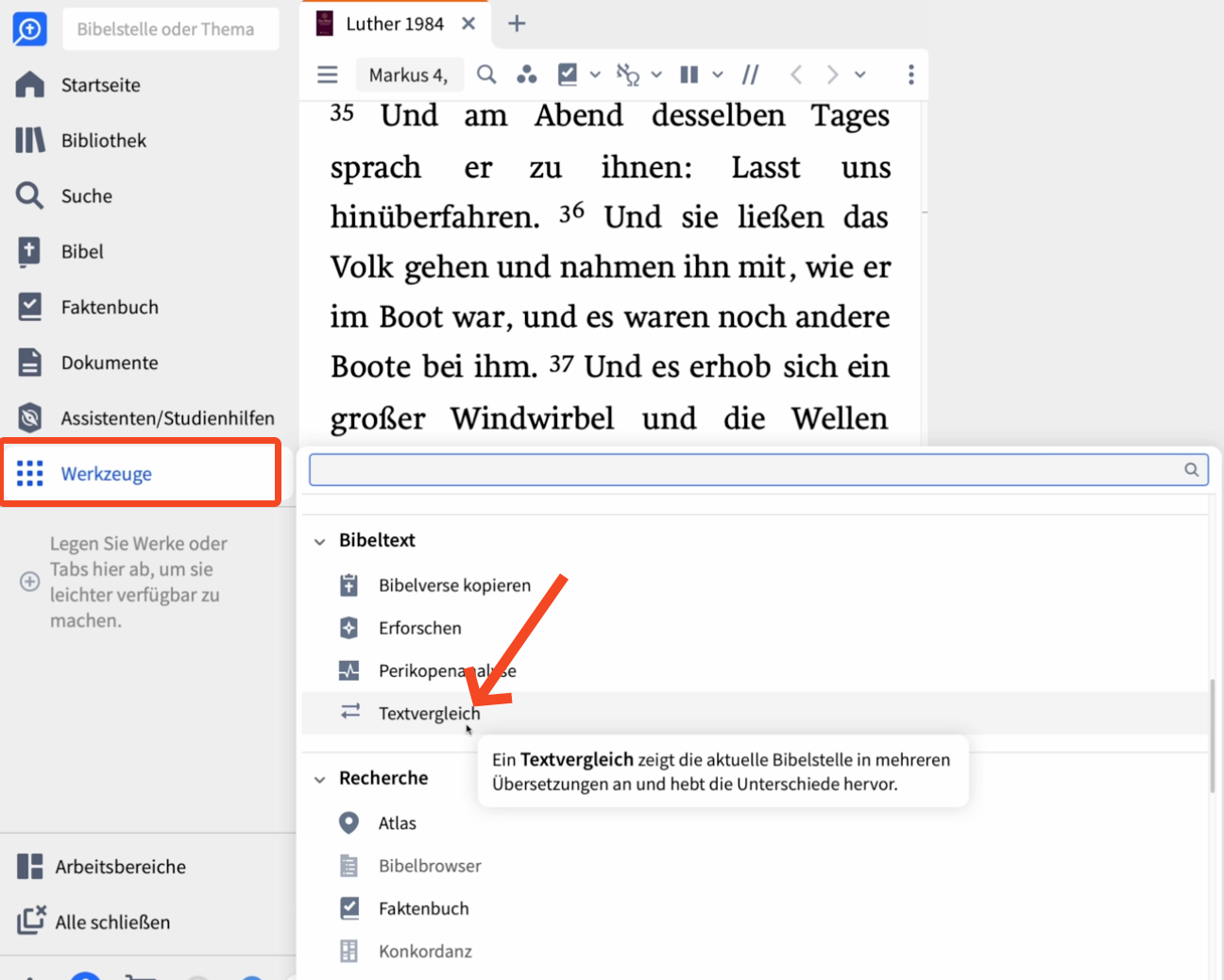Screen dimensions: 1224x980
Task: Switch to the Luther 1984 tab
Action: tap(396, 24)
